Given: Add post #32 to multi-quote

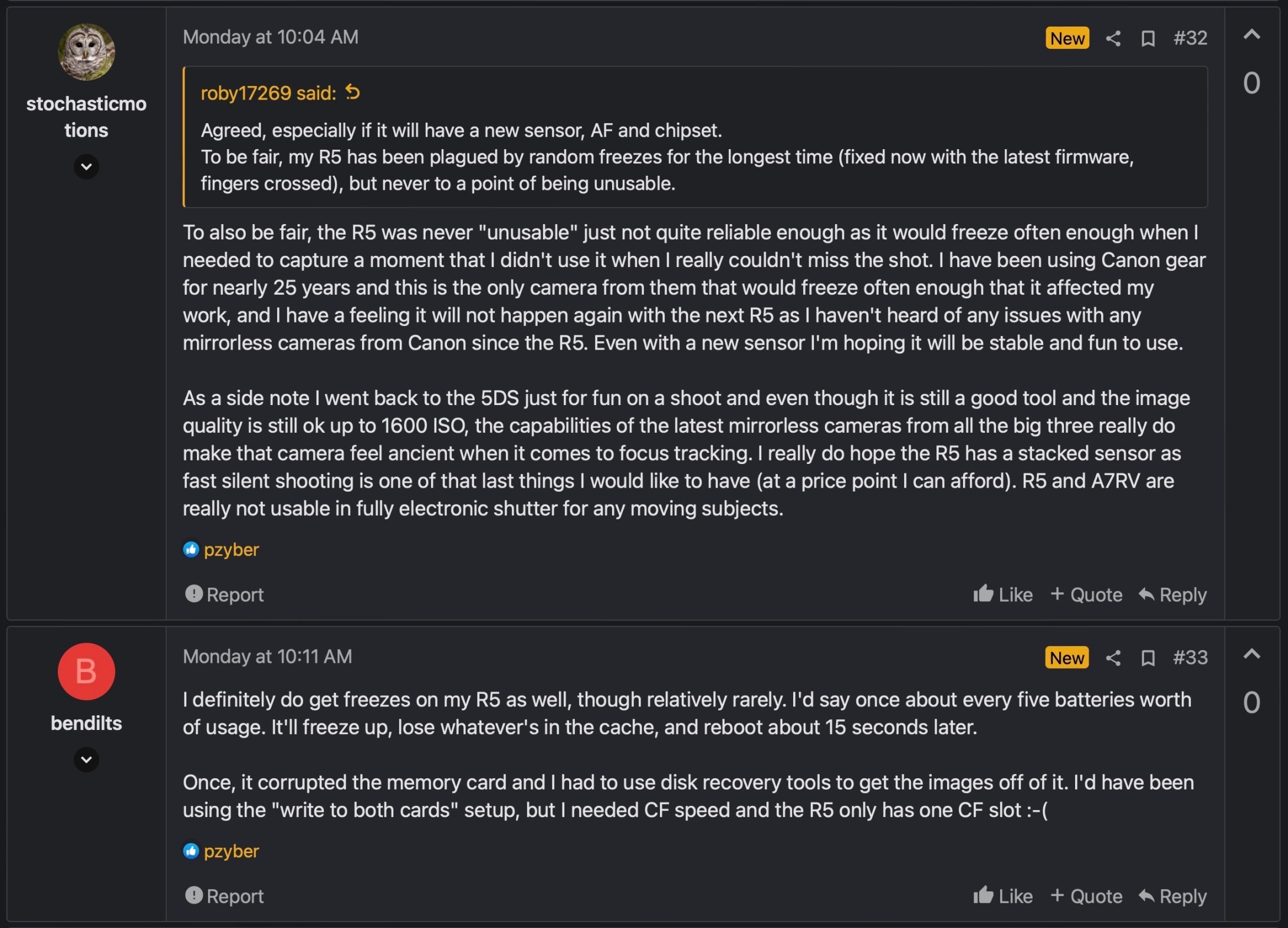Looking at the screenshot, I should (1086, 594).
